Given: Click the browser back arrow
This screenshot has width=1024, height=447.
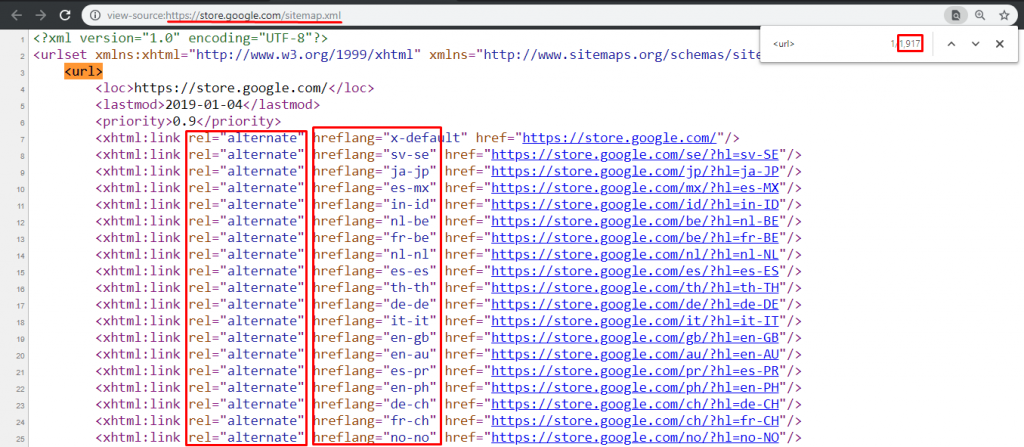Looking at the screenshot, I should click(14, 16).
